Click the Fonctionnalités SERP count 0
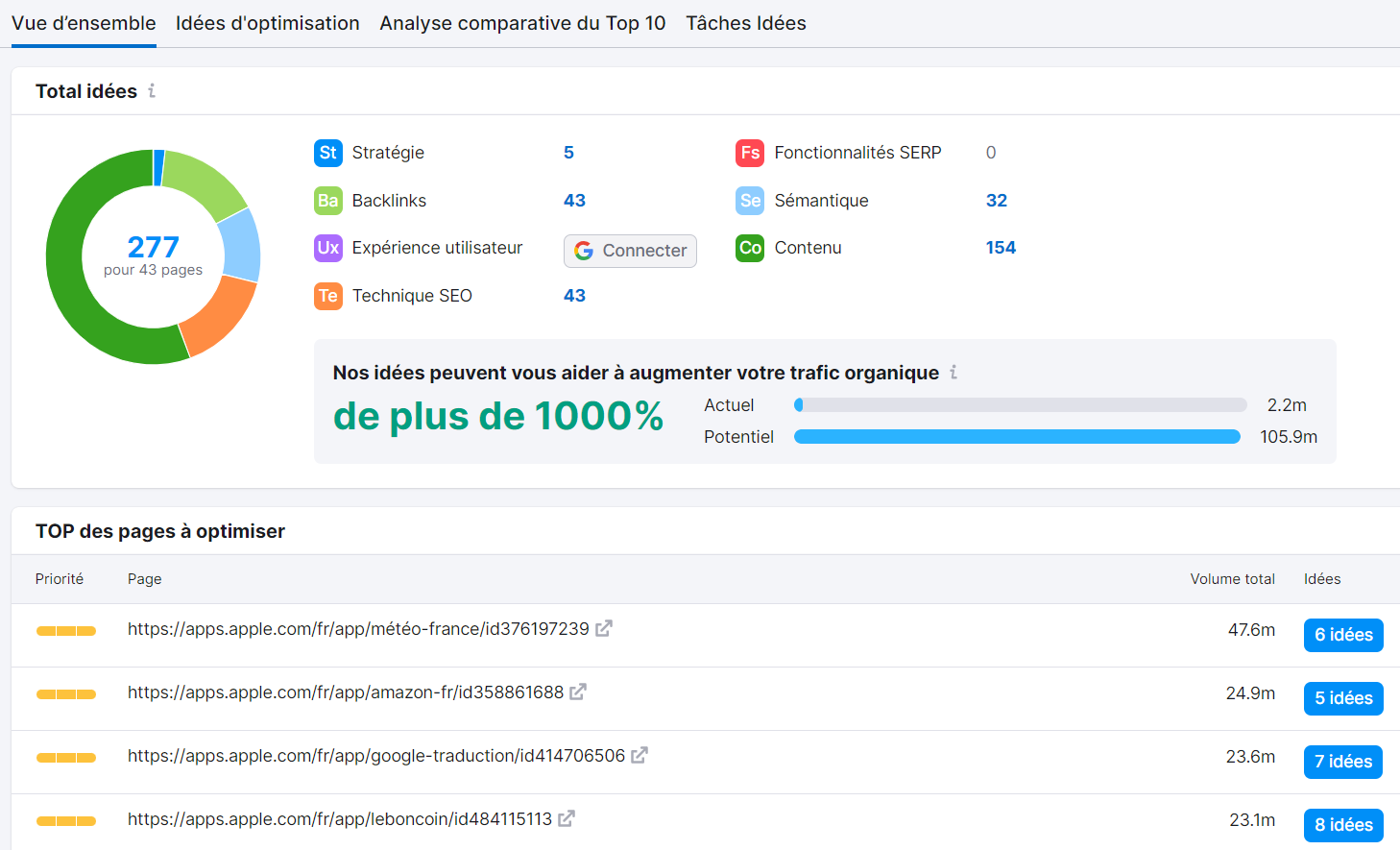 pos(991,153)
